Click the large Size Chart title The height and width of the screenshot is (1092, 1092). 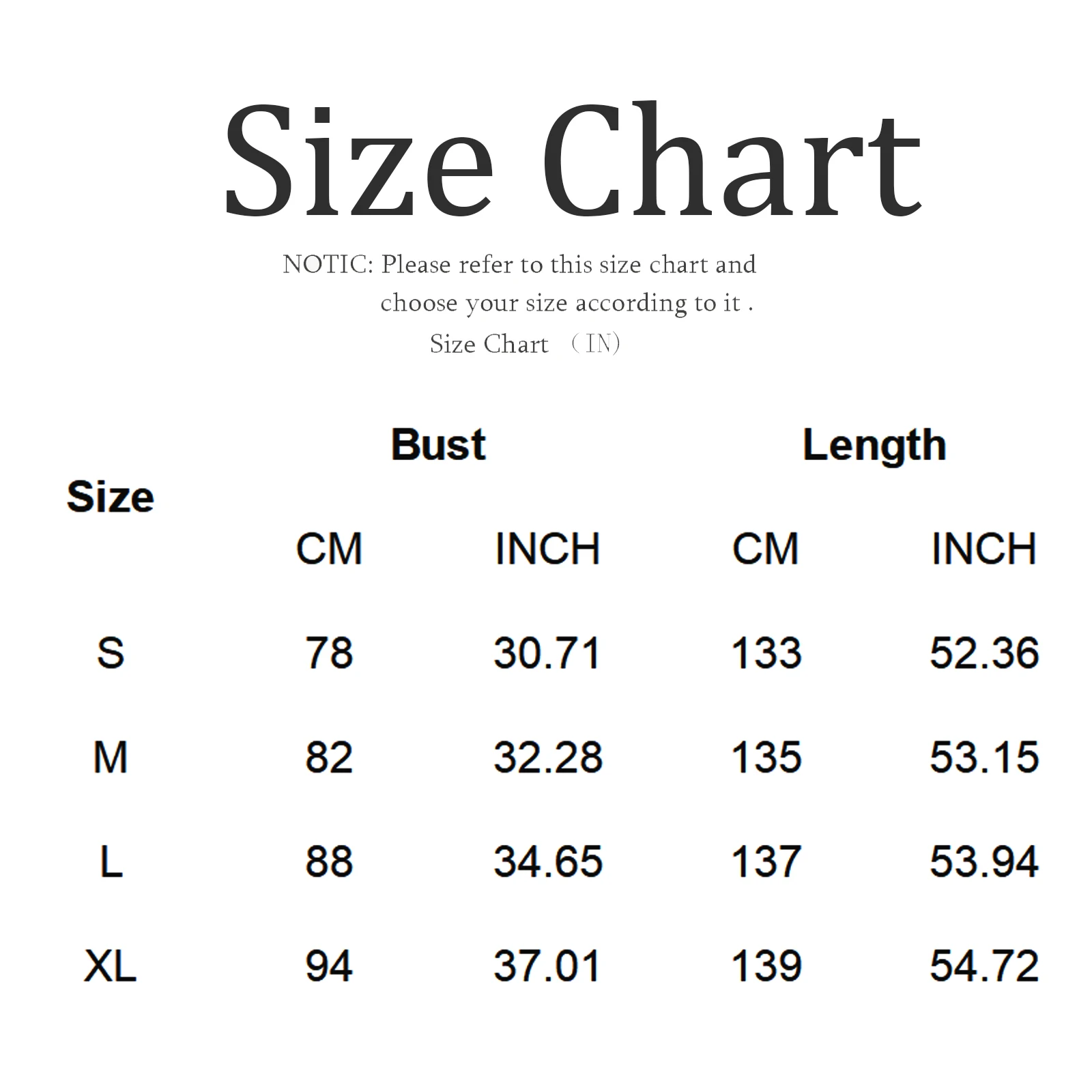[572, 161]
